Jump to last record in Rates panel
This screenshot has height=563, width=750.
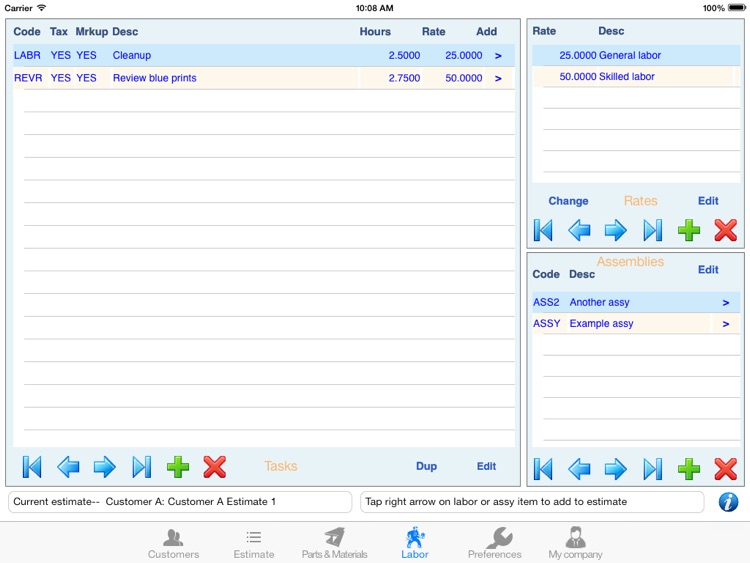[652, 230]
